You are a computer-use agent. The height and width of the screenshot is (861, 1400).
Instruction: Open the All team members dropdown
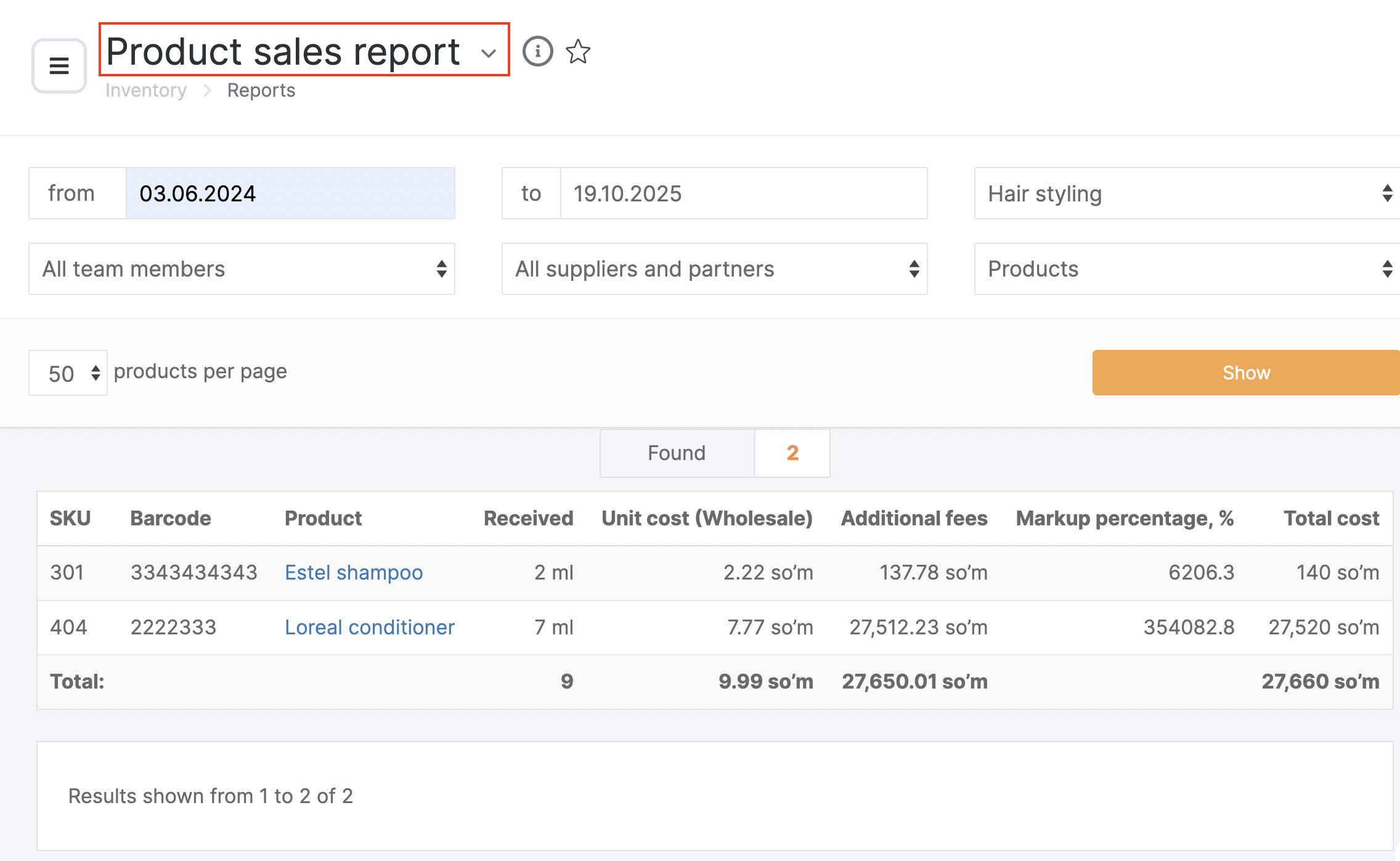click(x=242, y=269)
